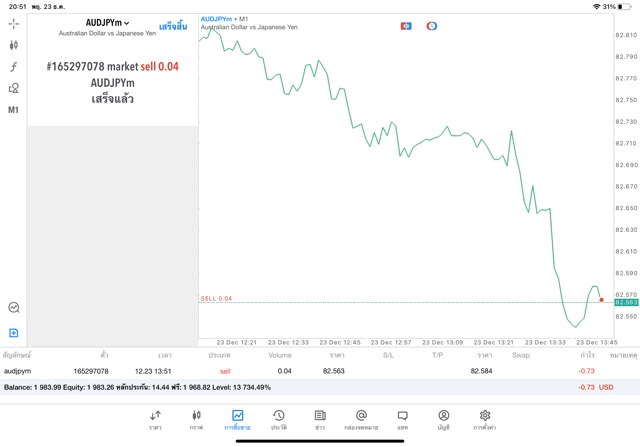Tap the -0.73 USD total profit
This screenshot has height=447, width=640.
click(x=596, y=387)
